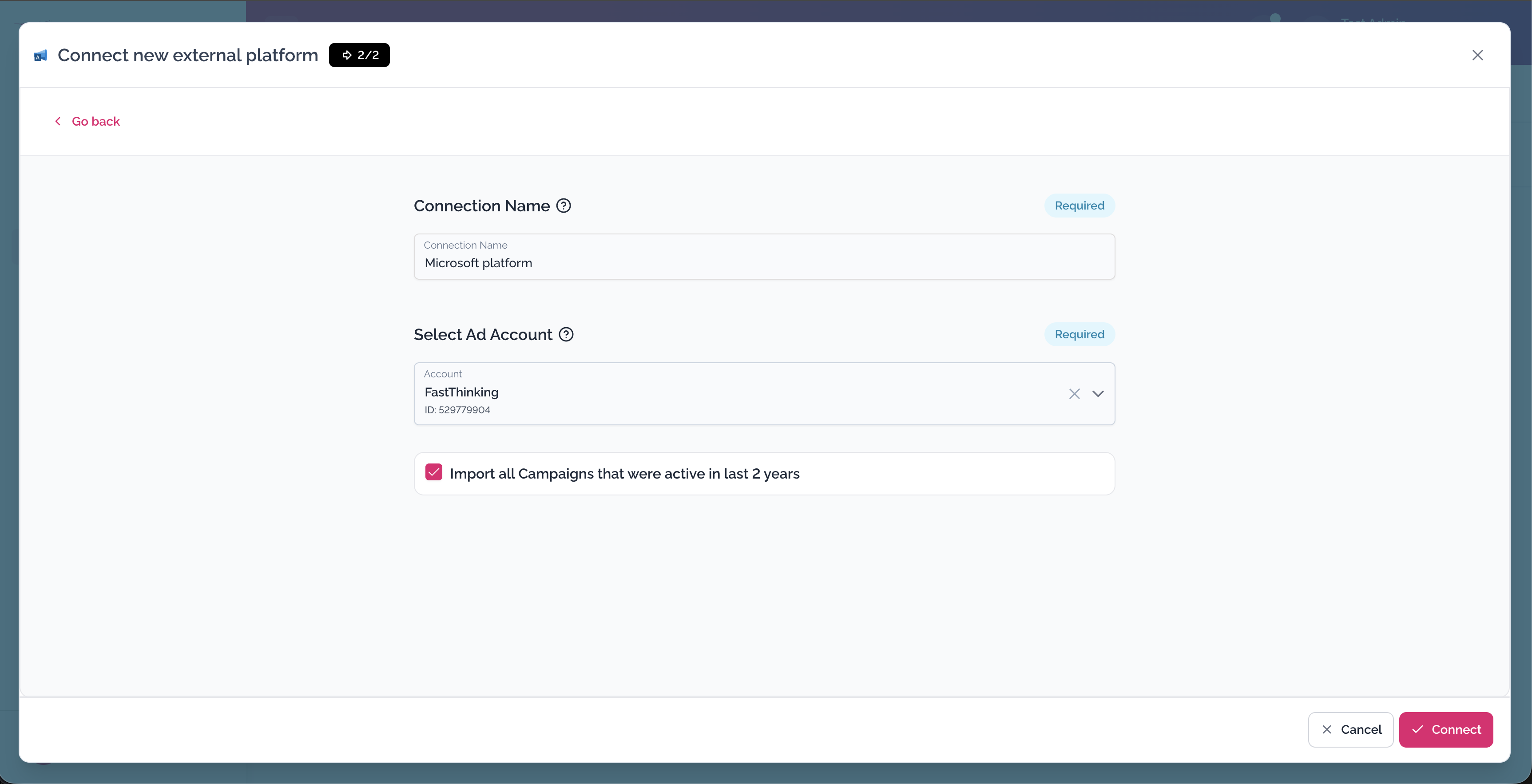Image resolution: width=1532 pixels, height=784 pixels.
Task: Click the Select Ad Account heading
Action: (483, 335)
